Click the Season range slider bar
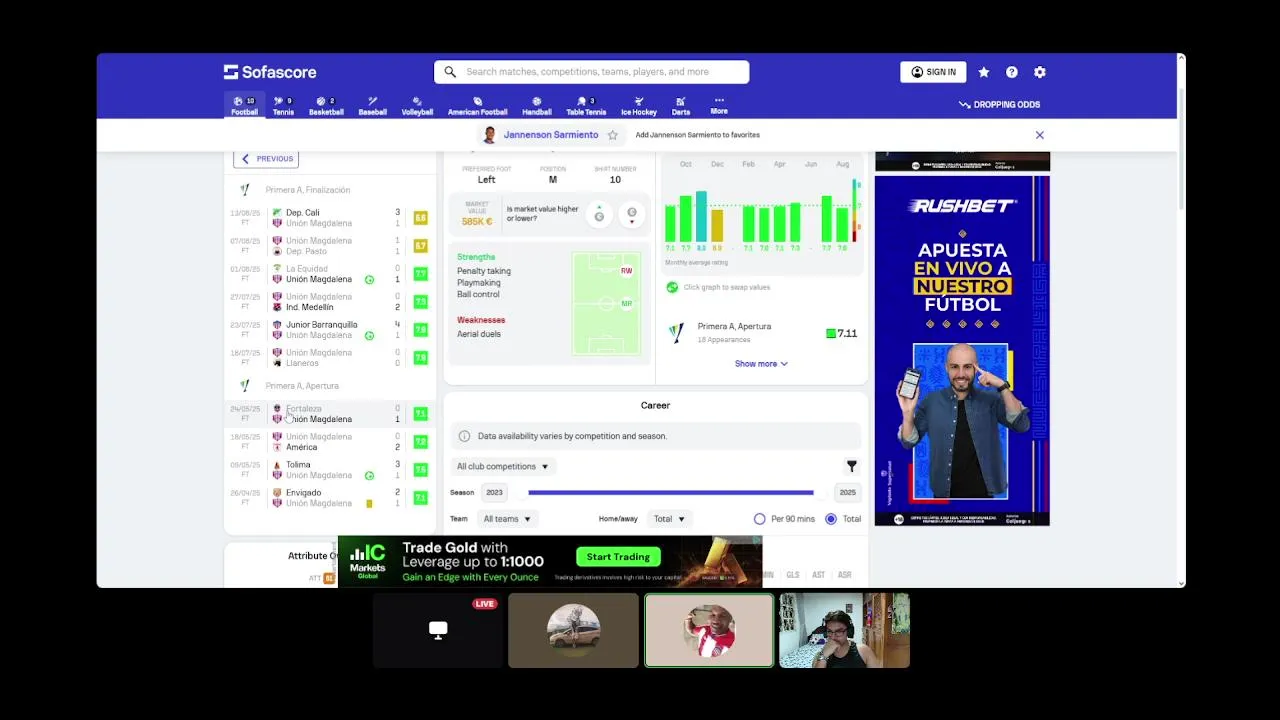1280x720 pixels. pos(671,492)
